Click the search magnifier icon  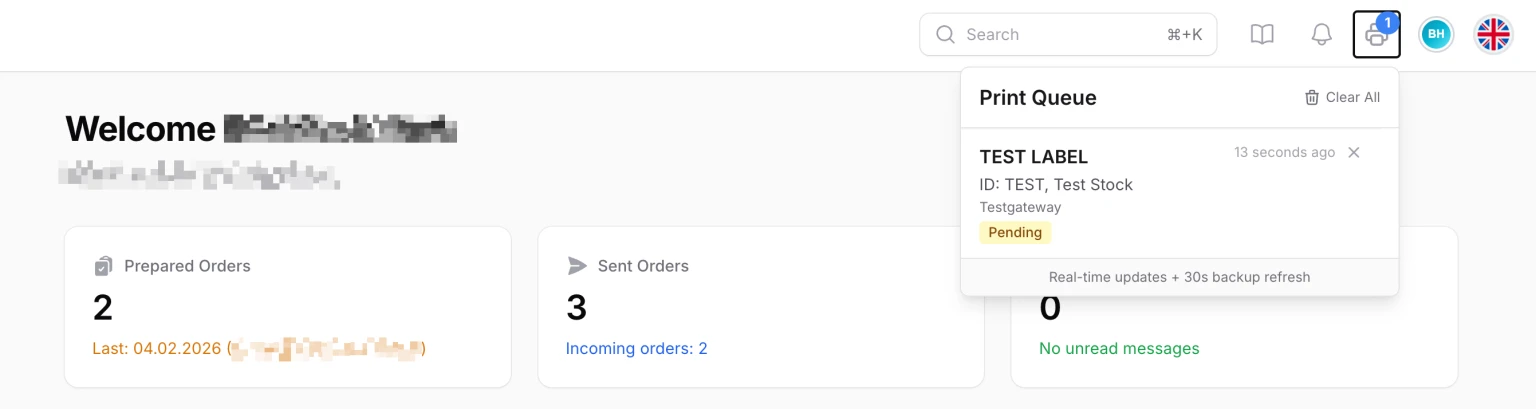[x=945, y=35]
